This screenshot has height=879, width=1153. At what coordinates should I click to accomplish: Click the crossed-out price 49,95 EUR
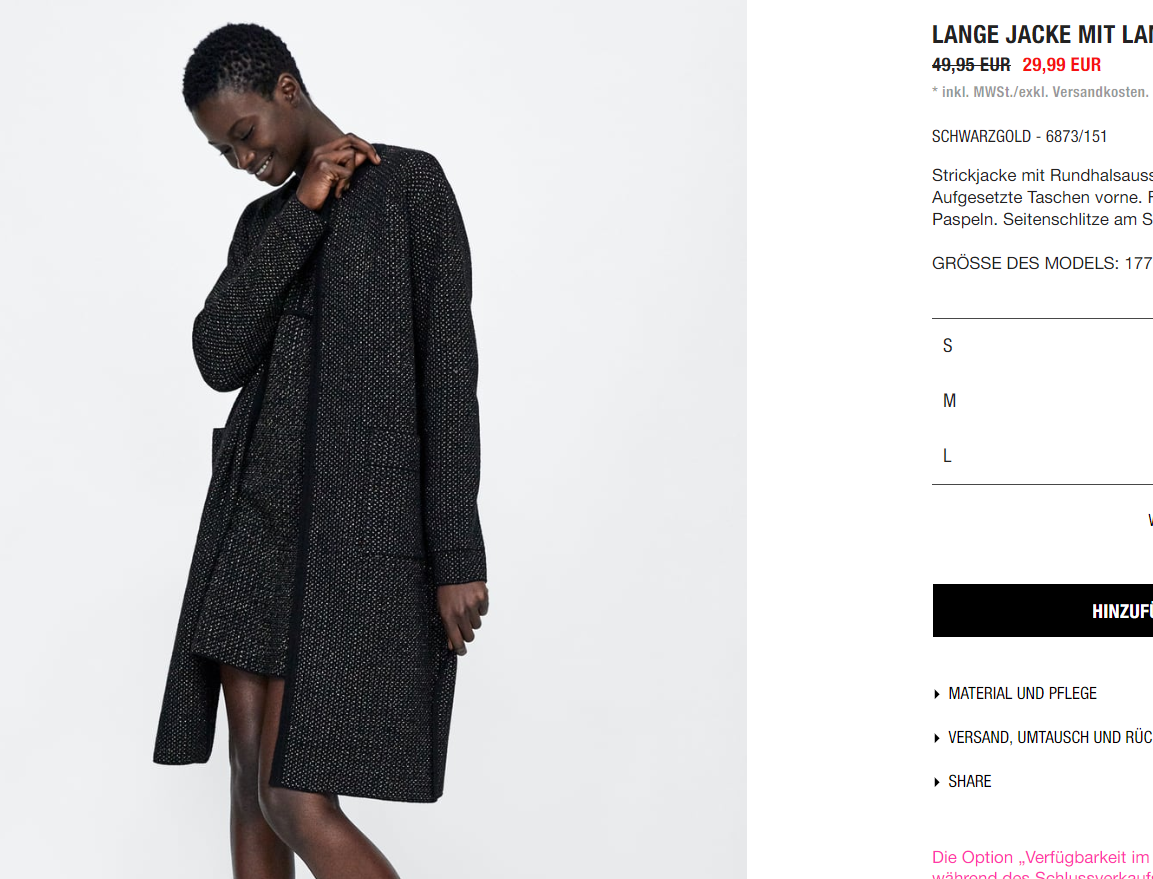pos(971,65)
